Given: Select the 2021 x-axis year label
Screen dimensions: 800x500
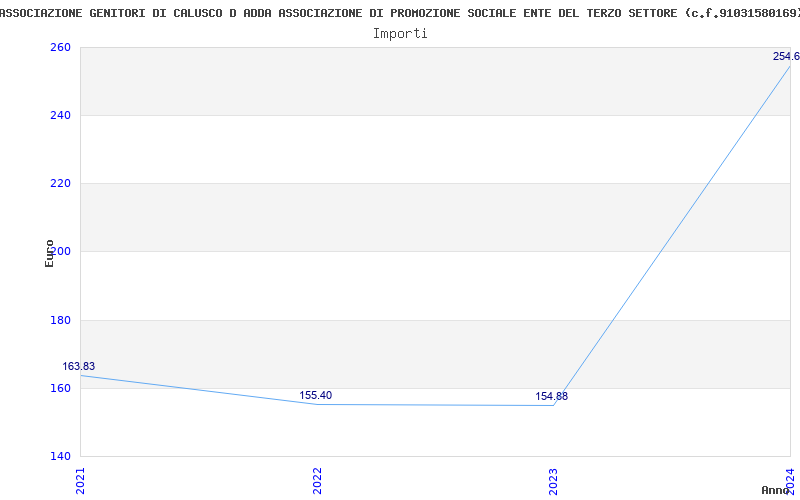Looking at the screenshot, I should [81, 481].
